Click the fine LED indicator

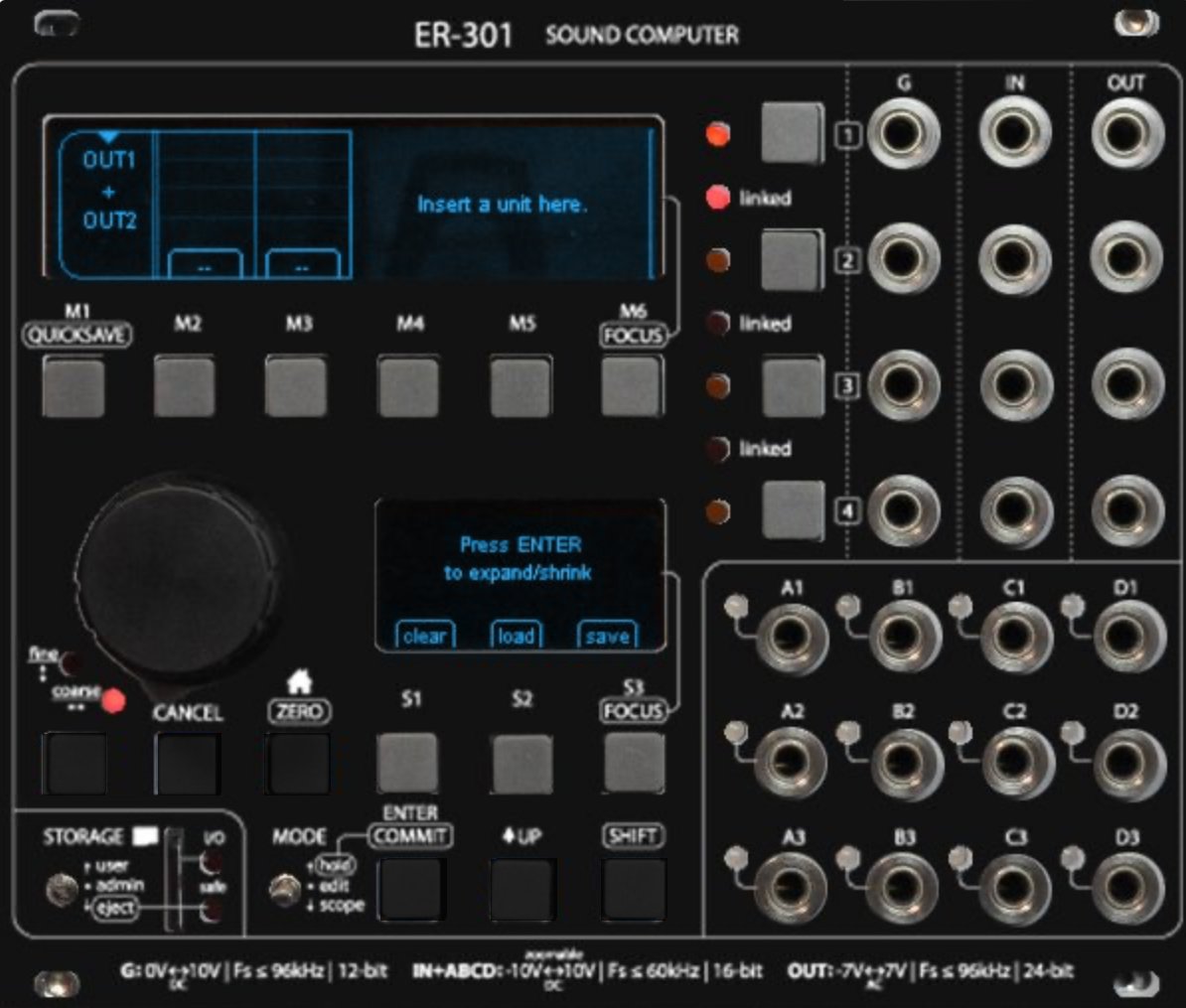pos(72,662)
